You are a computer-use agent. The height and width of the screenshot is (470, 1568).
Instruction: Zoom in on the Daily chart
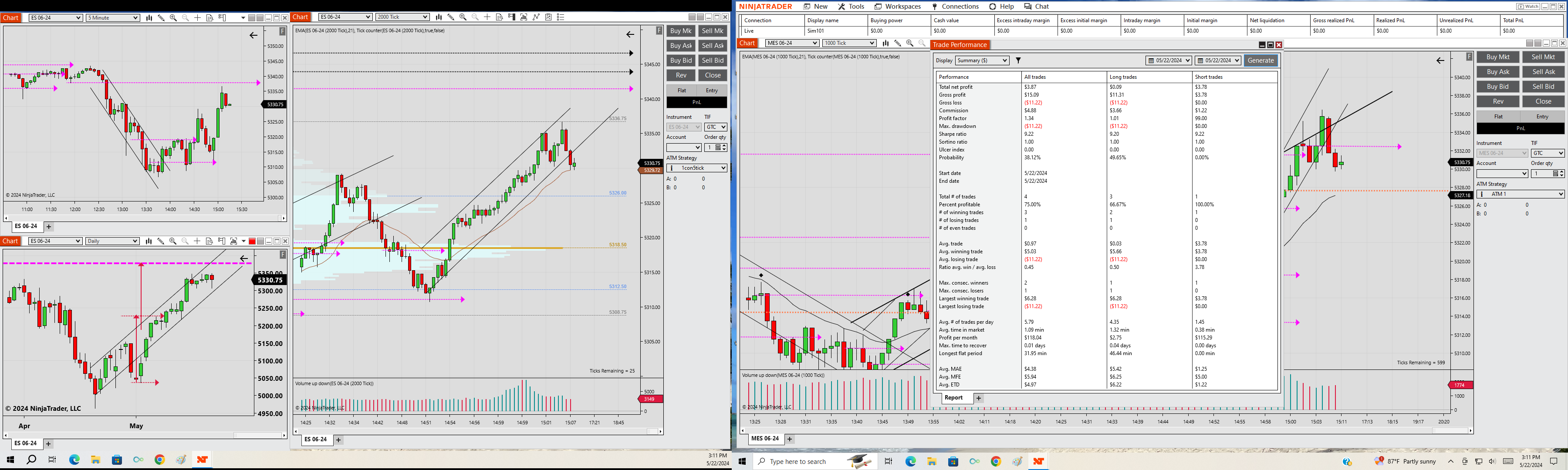pyautogui.click(x=173, y=242)
